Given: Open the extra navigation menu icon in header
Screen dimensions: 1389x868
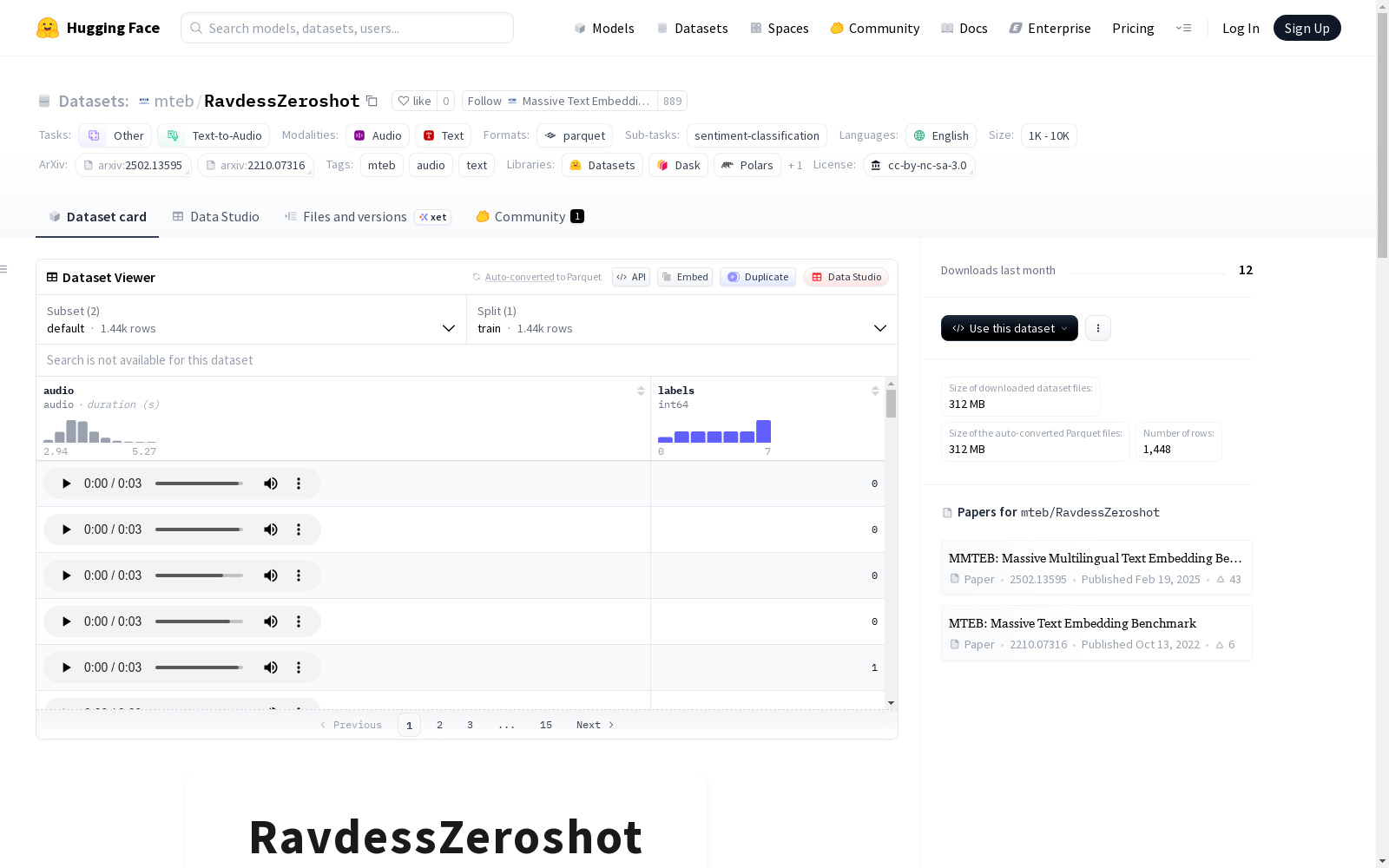Looking at the screenshot, I should tap(1183, 28).
